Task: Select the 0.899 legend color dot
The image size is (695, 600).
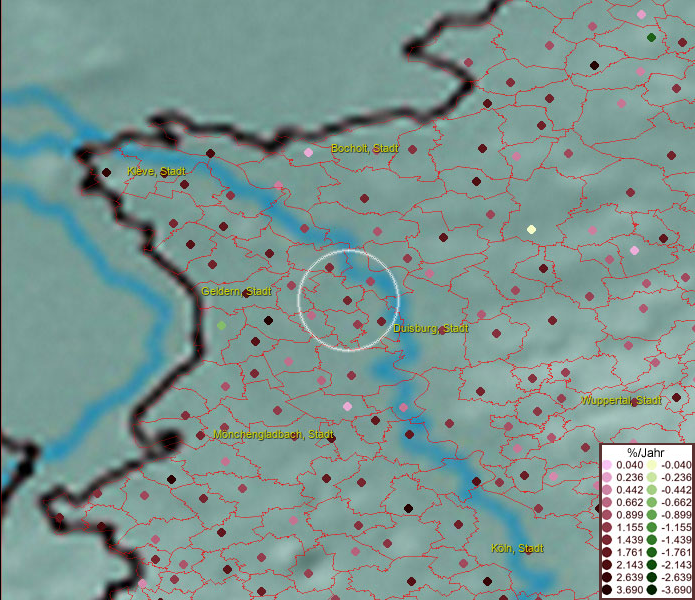Action: tap(607, 515)
